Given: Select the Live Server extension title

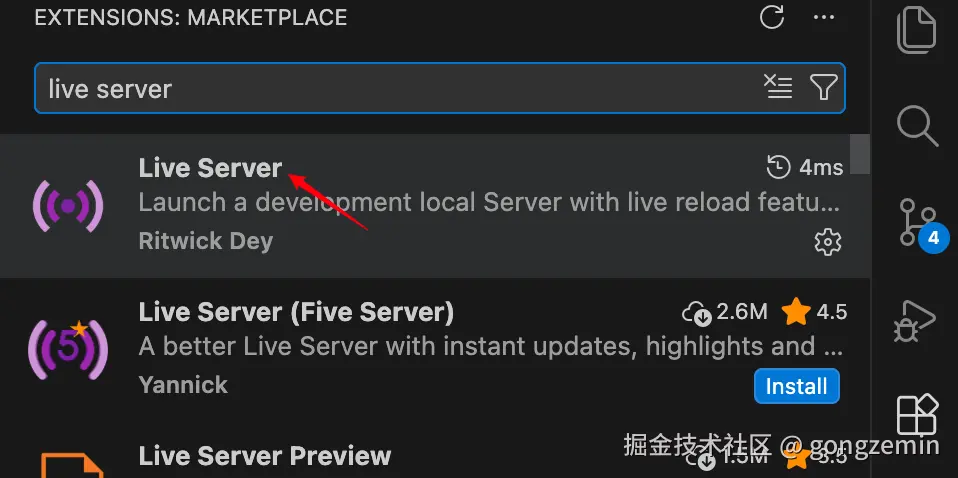Looking at the screenshot, I should point(210,168).
